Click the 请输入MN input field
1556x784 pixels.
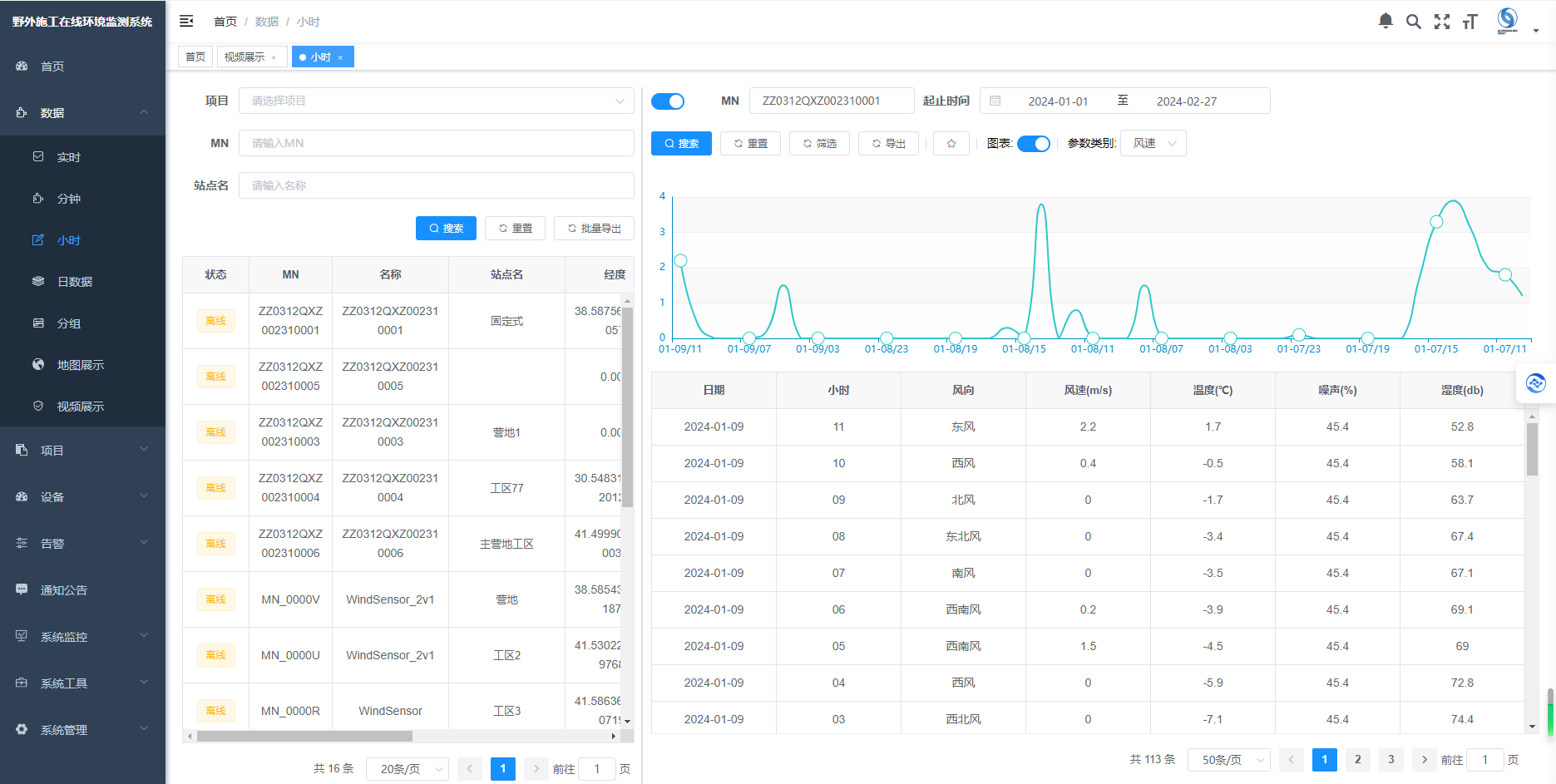tap(437, 143)
